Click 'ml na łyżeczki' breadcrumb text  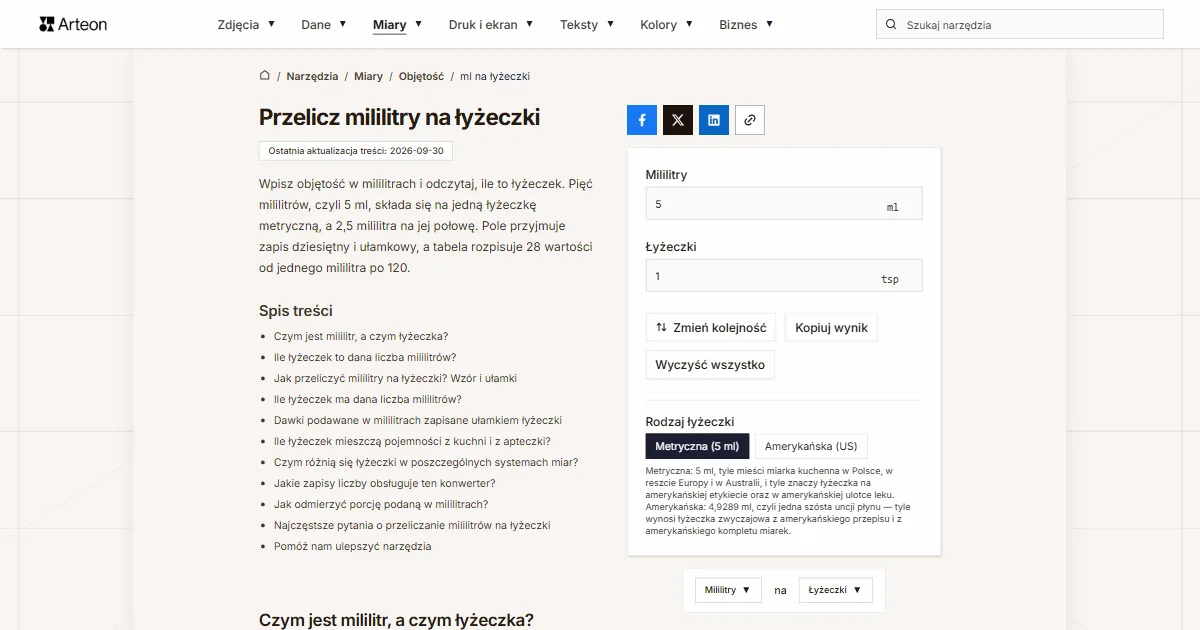click(495, 76)
